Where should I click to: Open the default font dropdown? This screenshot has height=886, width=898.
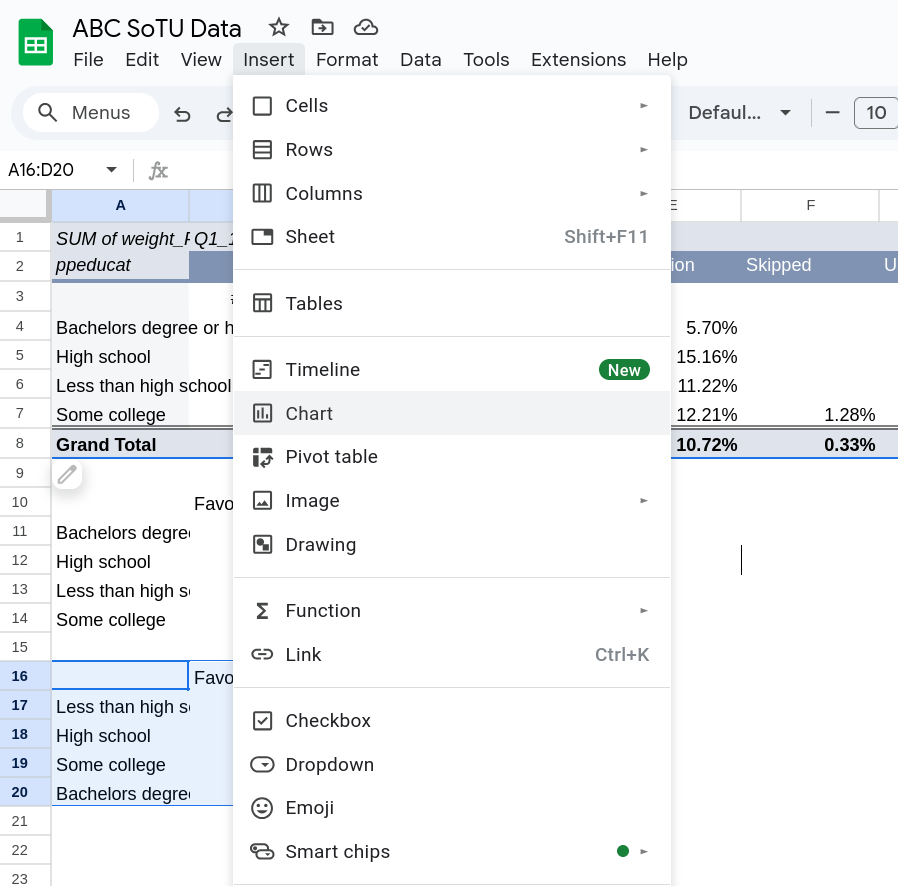740,113
